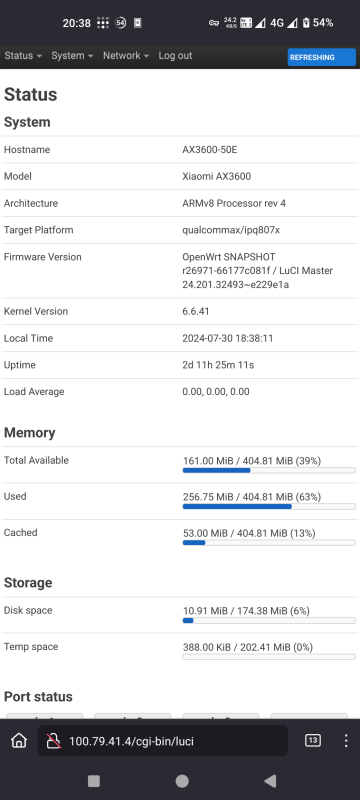This screenshot has width=360, height=800.
Task: Tap the insecure connection padlock icon
Action: point(54,741)
